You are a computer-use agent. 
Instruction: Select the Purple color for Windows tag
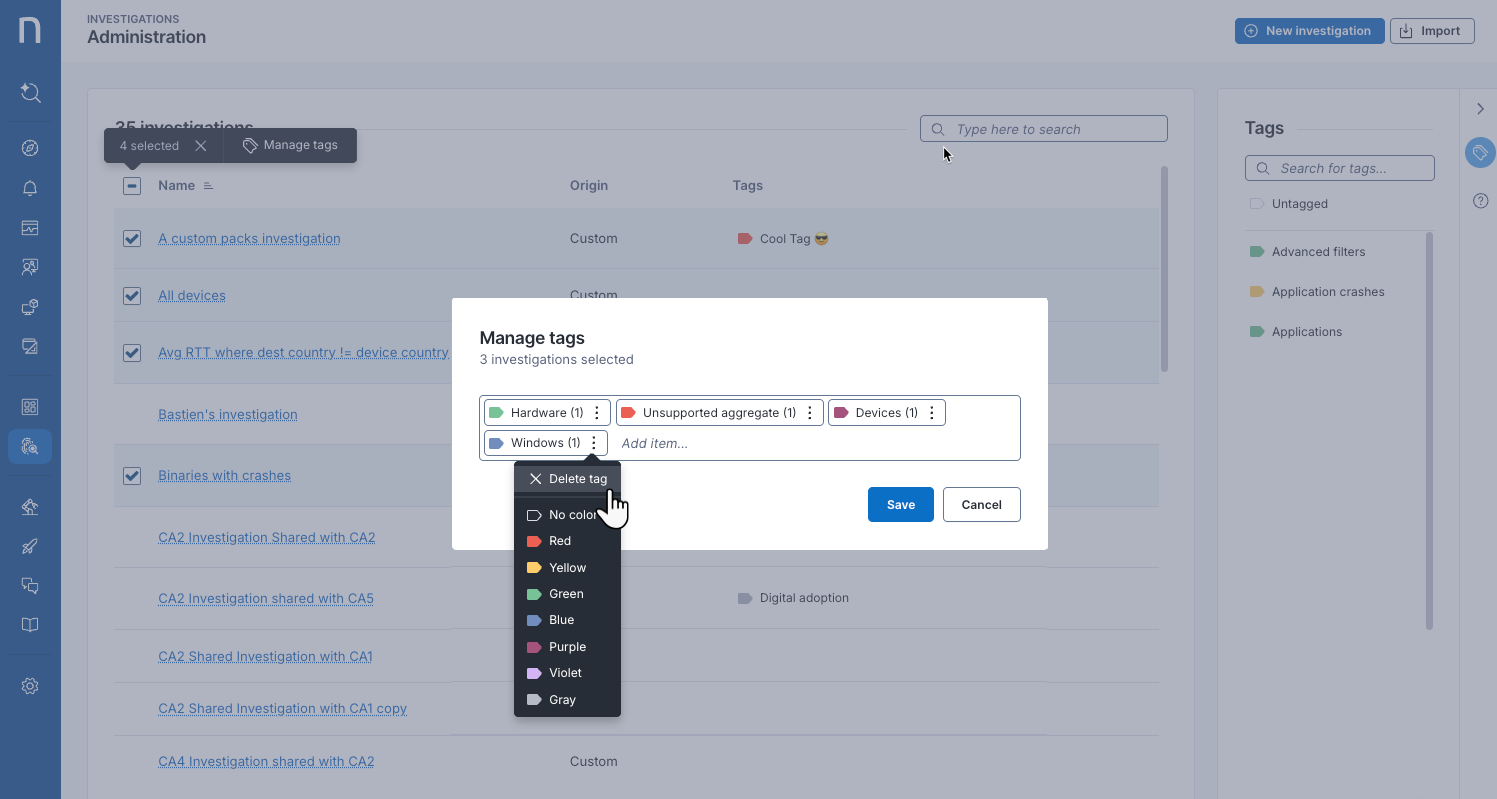click(x=565, y=646)
